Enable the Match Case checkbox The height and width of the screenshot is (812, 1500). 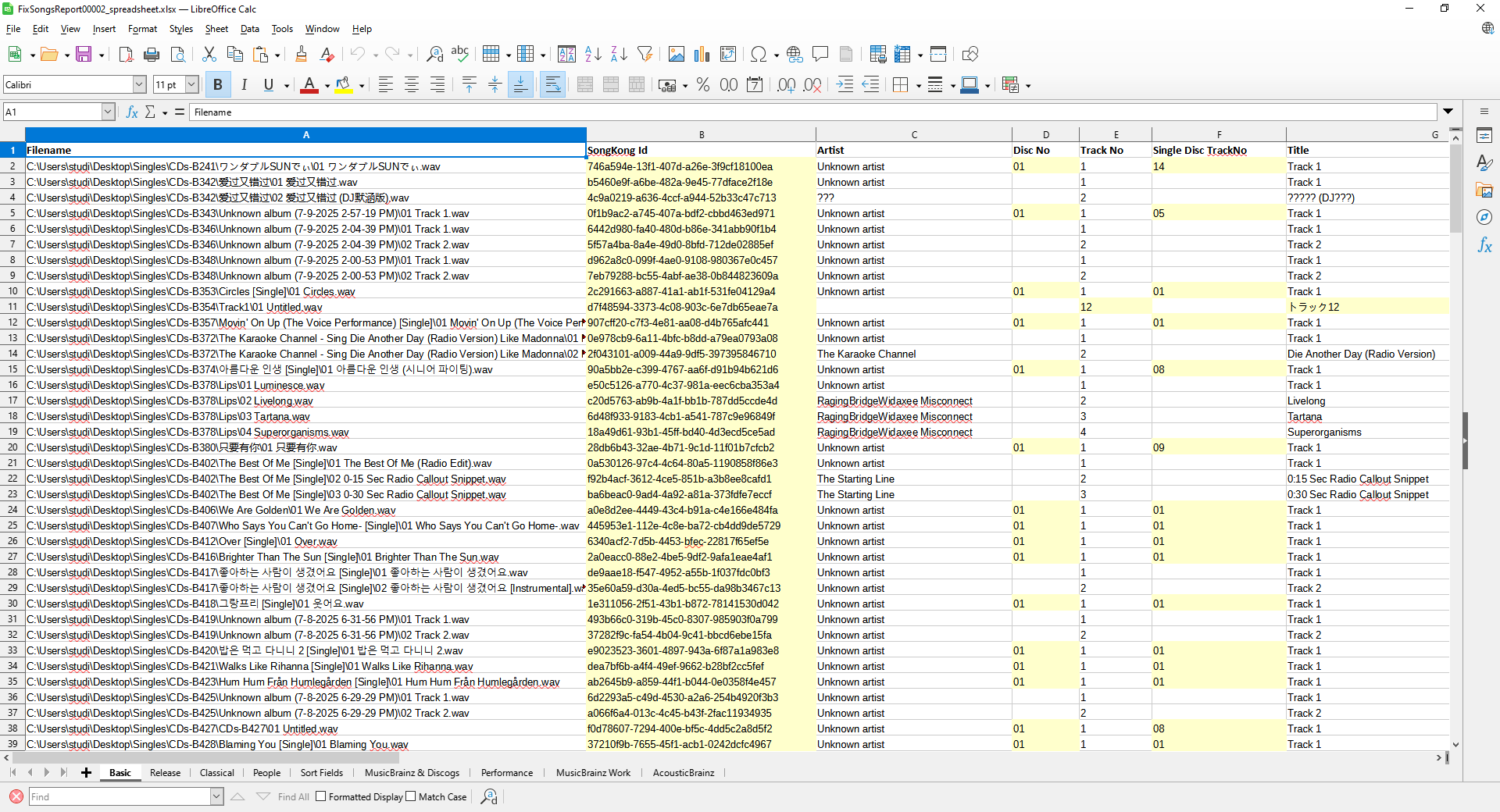pos(411,796)
